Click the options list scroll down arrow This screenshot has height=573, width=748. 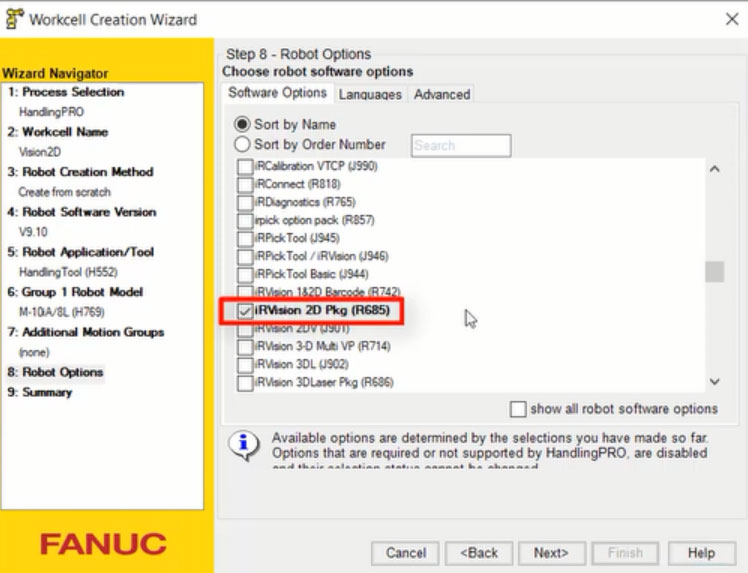click(714, 381)
